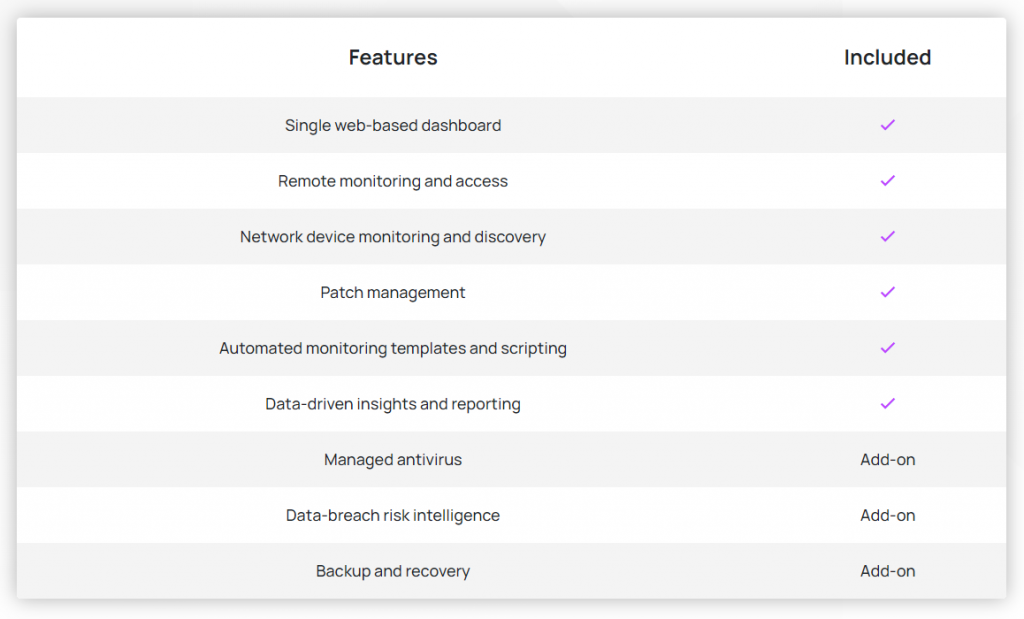Click the checkmark for Single web-based dashboard
This screenshot has height=619, width=1024.
coord(887,125)
